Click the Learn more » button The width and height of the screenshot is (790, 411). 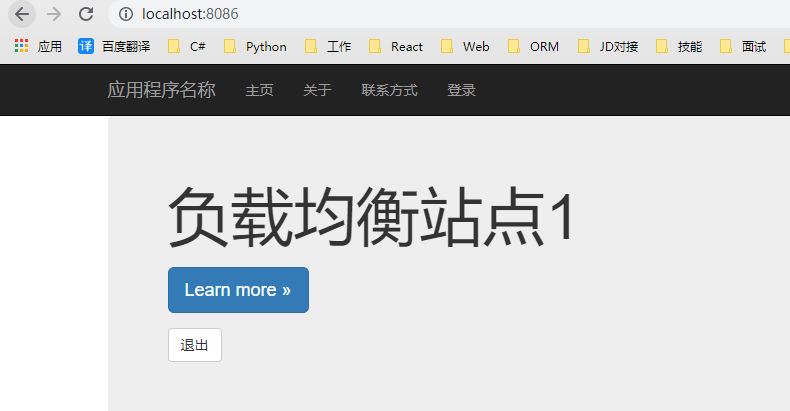click(x=238, y=290)
